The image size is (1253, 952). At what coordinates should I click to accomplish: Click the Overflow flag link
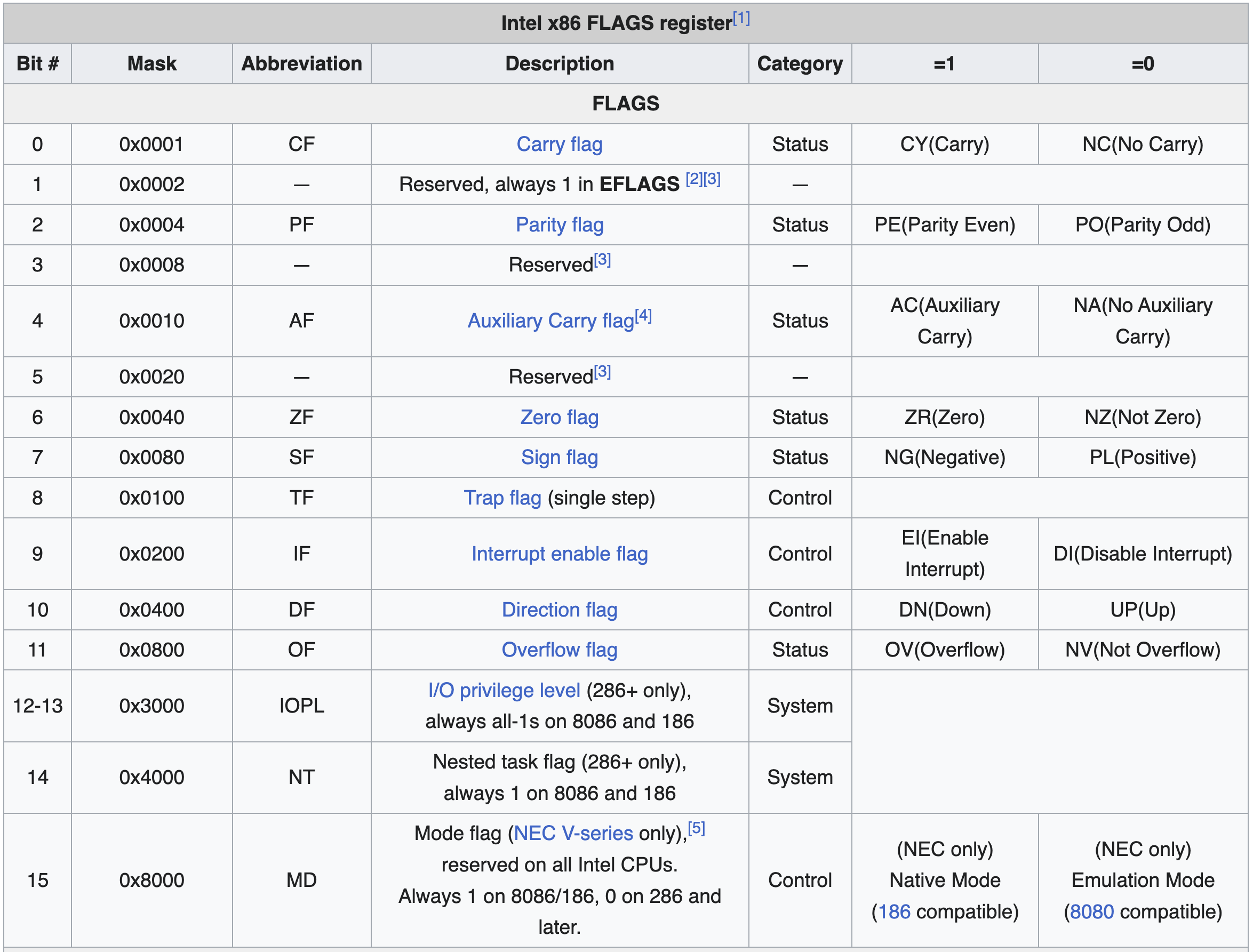coord(559,650)
